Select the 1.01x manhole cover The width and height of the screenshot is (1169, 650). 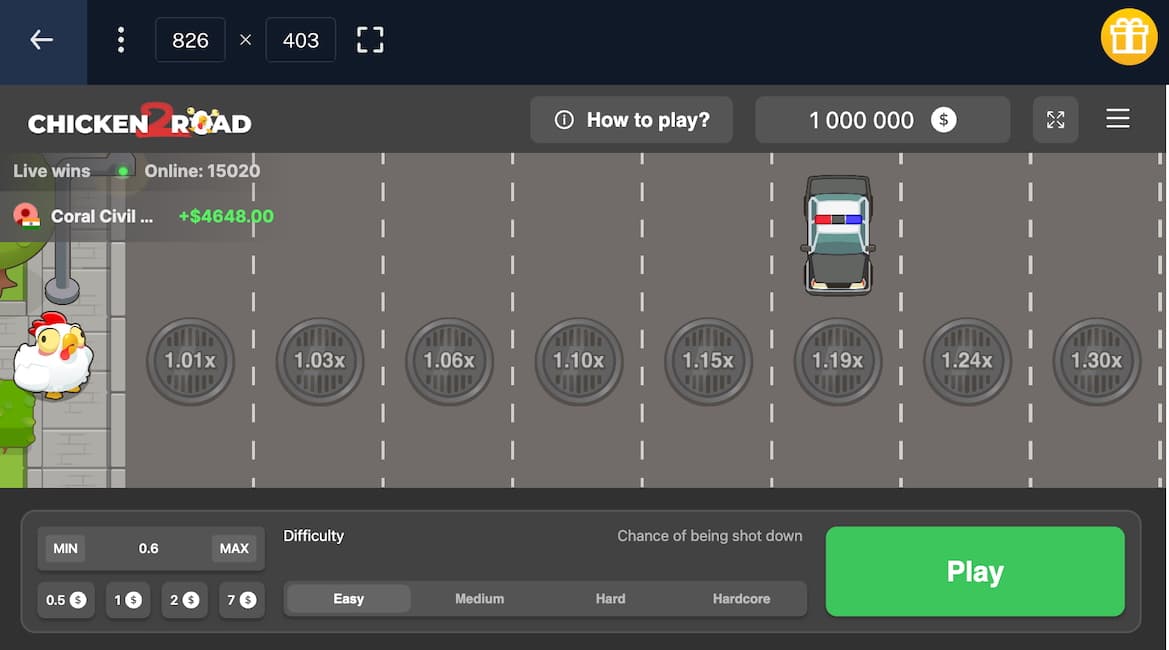click(x=190, y=361)
